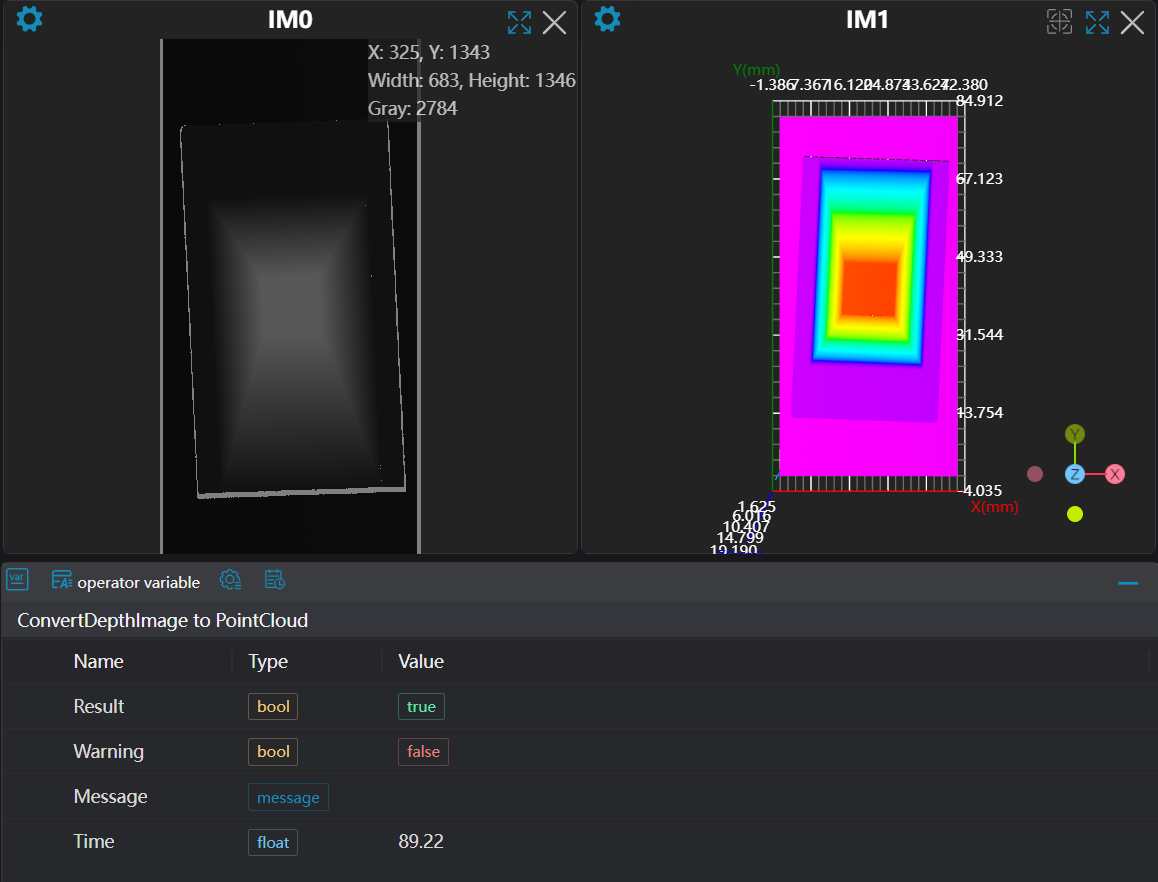The image size is (1158, 882).
Task: Snap view to the Y axis gizmo
Action: click(1075, 434)
